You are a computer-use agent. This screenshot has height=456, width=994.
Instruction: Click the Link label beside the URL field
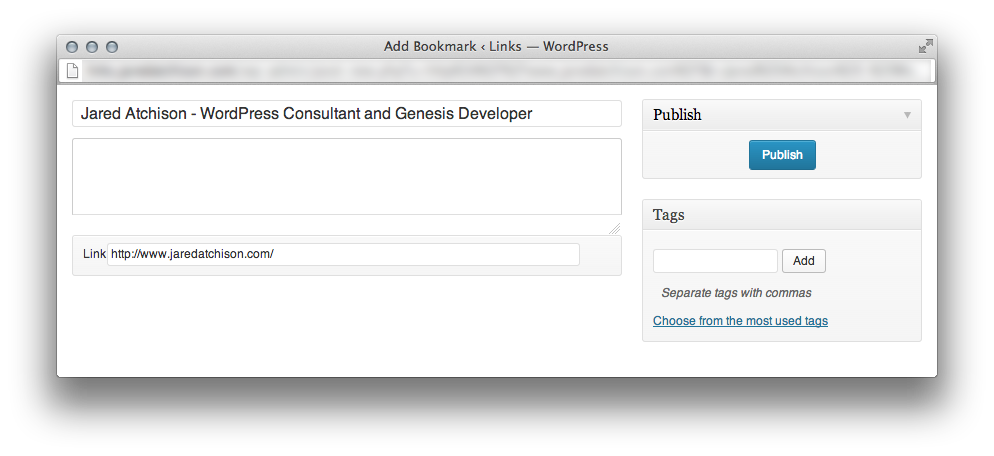pyautogui.click(x=94, y=255)
